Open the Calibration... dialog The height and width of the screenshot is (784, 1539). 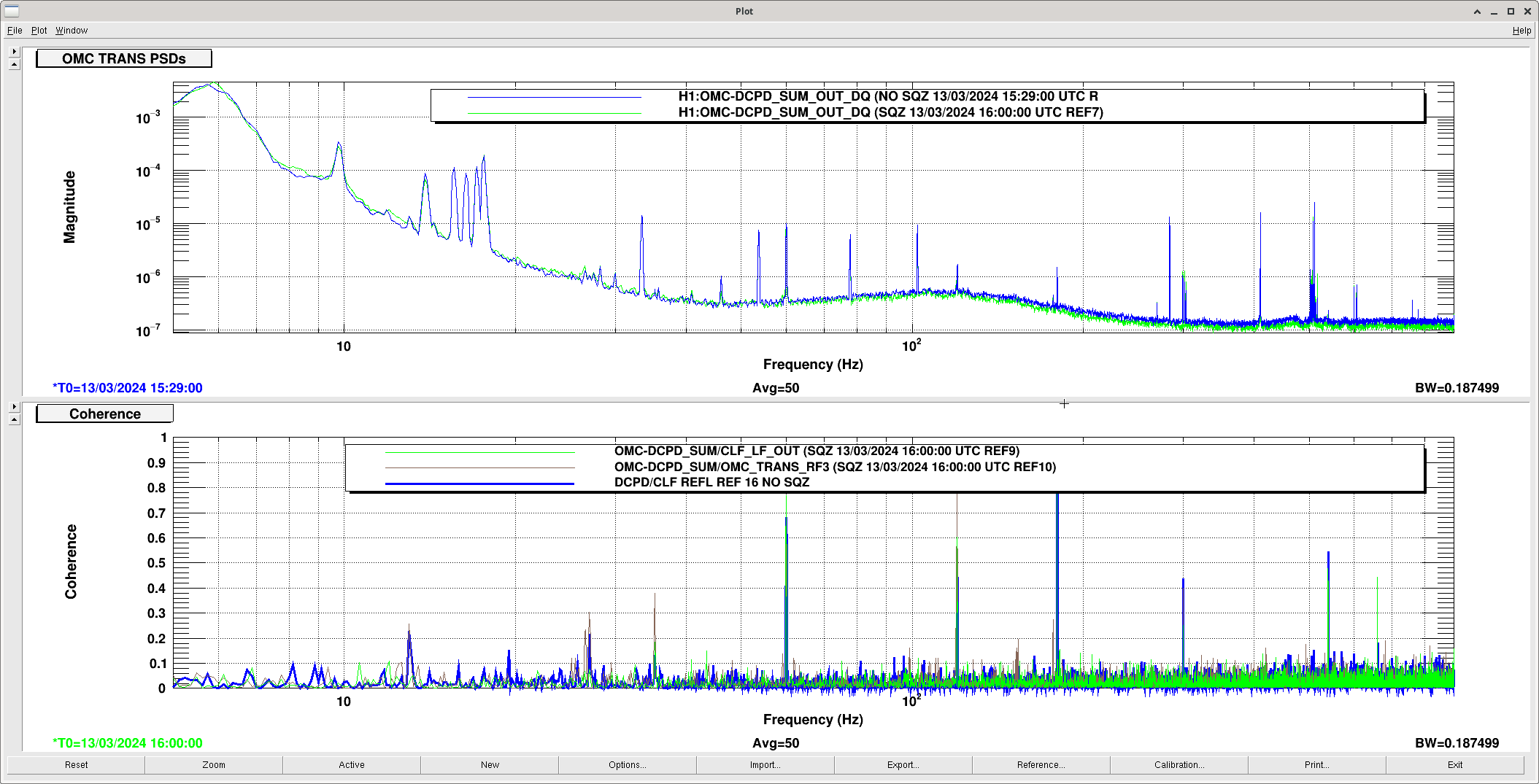click(1179, 765)
